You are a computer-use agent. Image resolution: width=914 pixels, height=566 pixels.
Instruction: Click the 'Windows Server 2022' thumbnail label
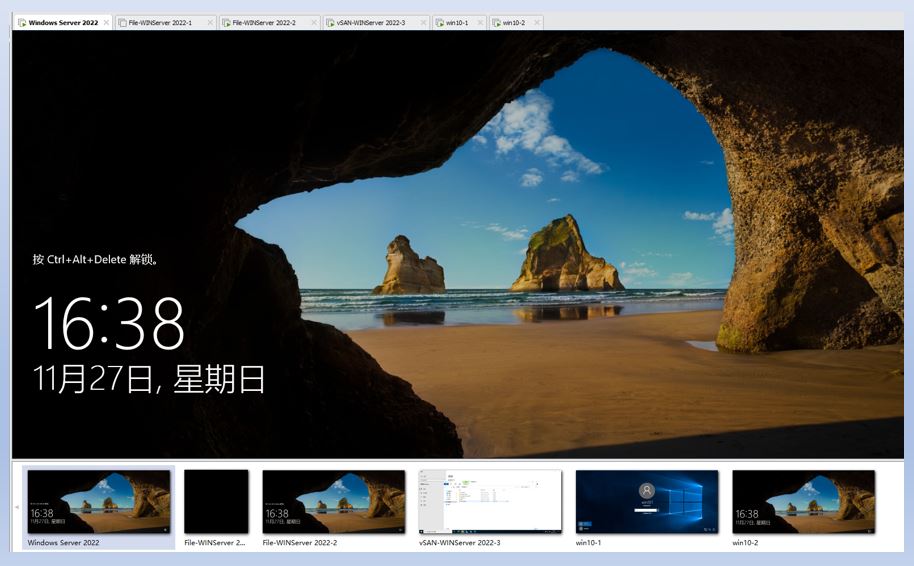(64, 542)
